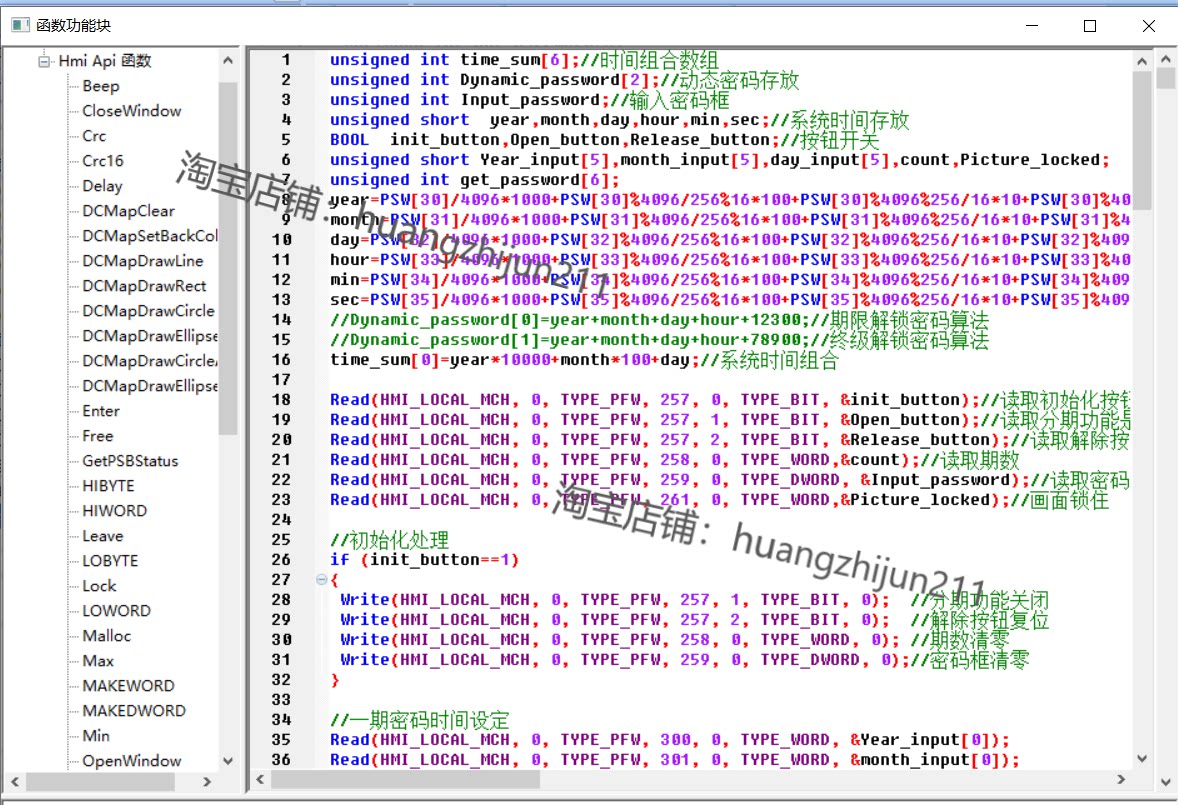
Task: Click the time_sum[0] assignment on line 16
Action: (x=584, y=360)
